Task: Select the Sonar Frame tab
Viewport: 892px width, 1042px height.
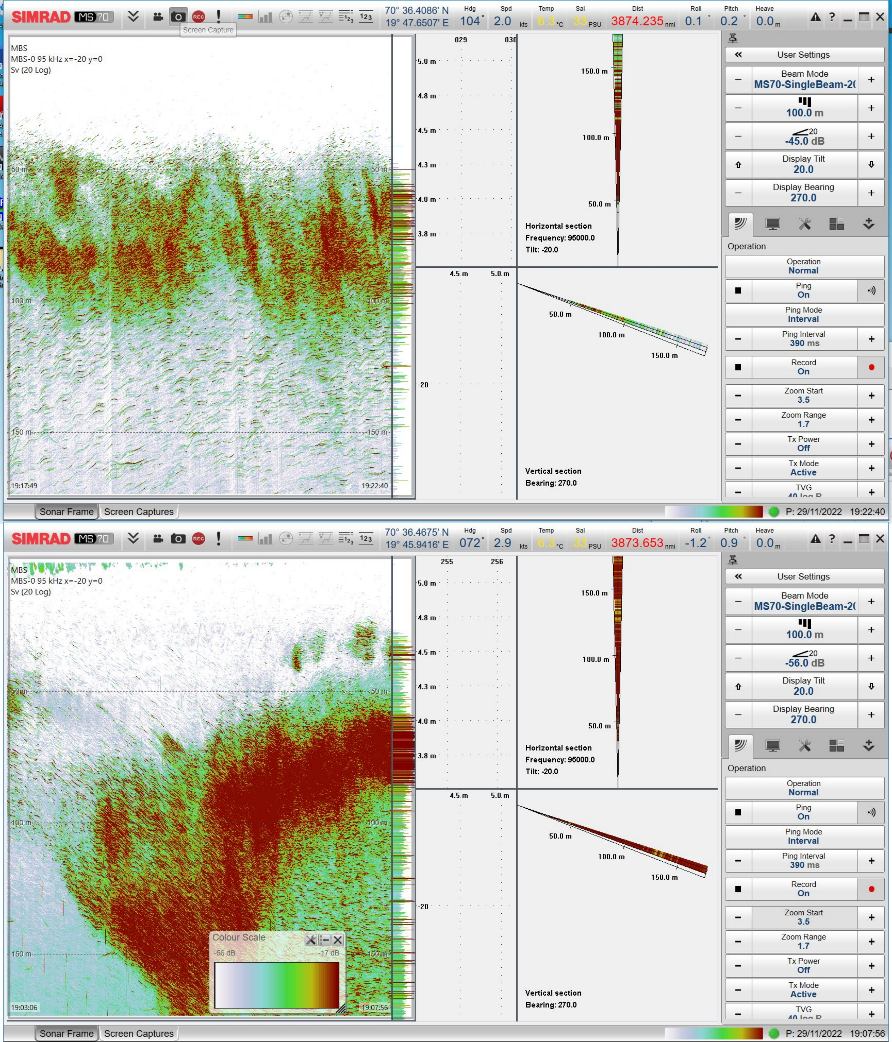Action: [x=66, y=511]
